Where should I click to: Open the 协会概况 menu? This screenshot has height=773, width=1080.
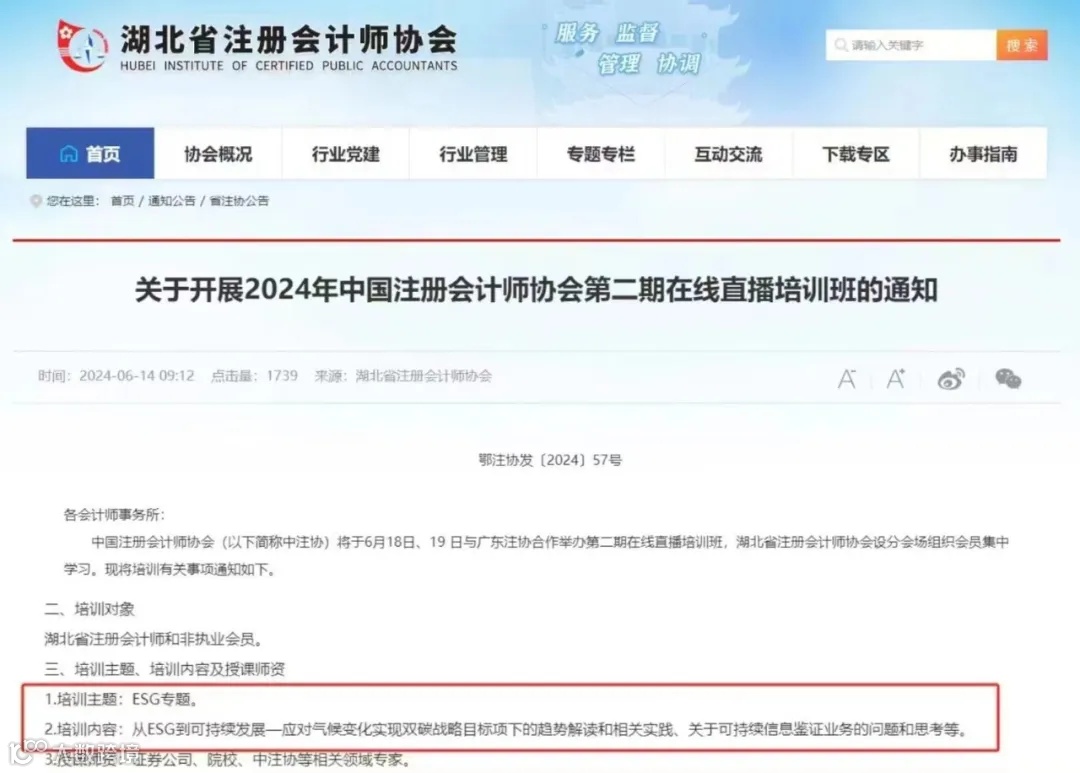click(x=218, y=153)
